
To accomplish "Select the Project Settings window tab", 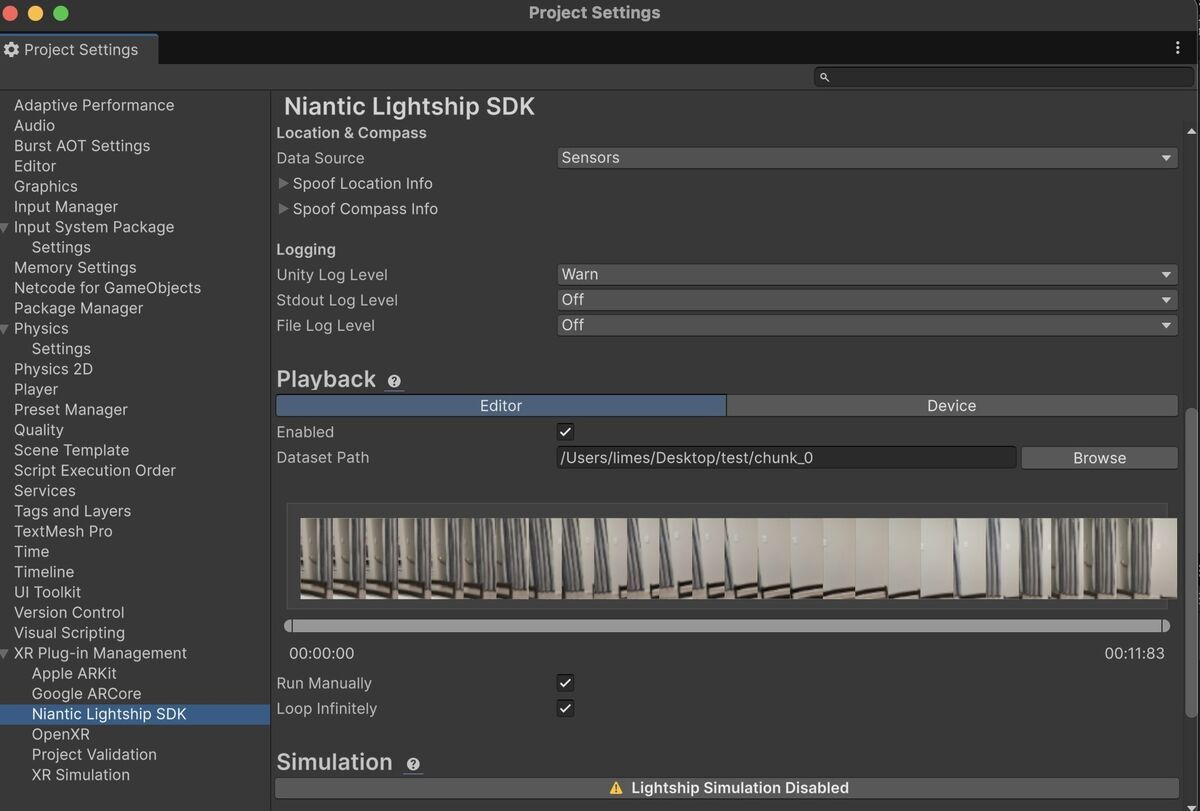I will tap(78, 49).
